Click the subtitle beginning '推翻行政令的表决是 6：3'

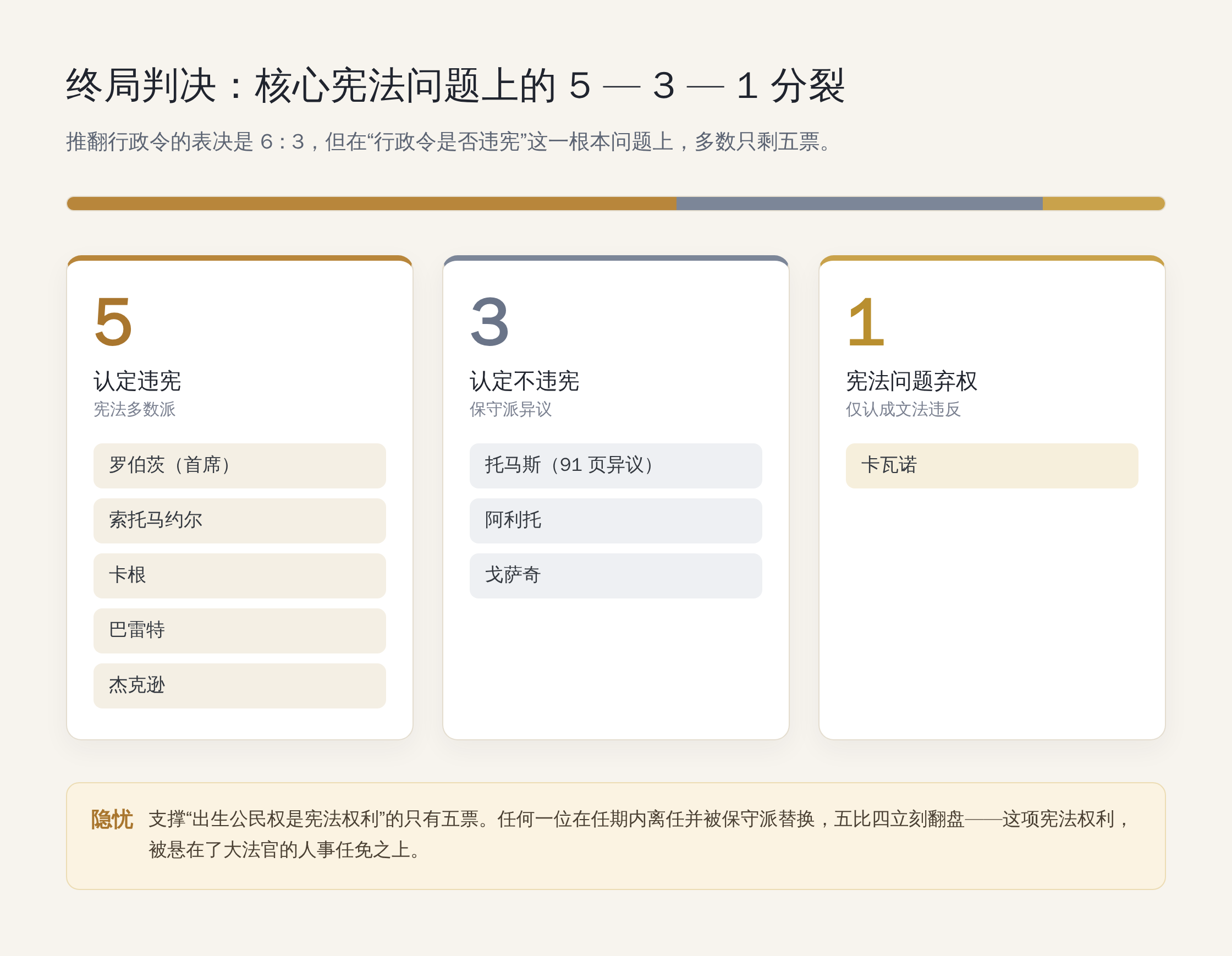pos(449,141)
